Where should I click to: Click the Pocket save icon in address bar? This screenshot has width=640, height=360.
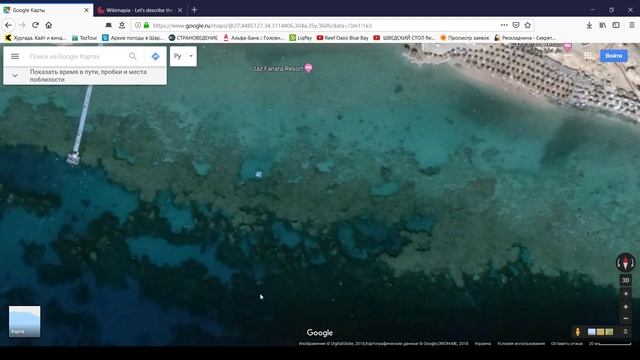coord(516,25)
